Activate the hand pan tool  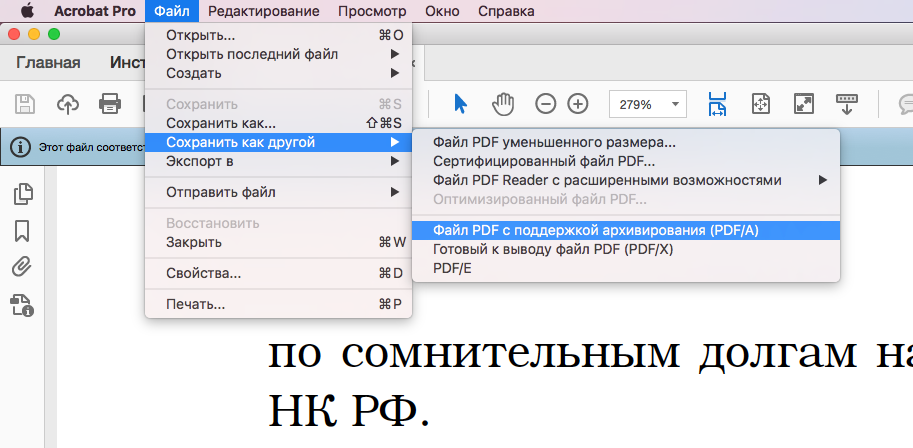click(x=503, y=104)
